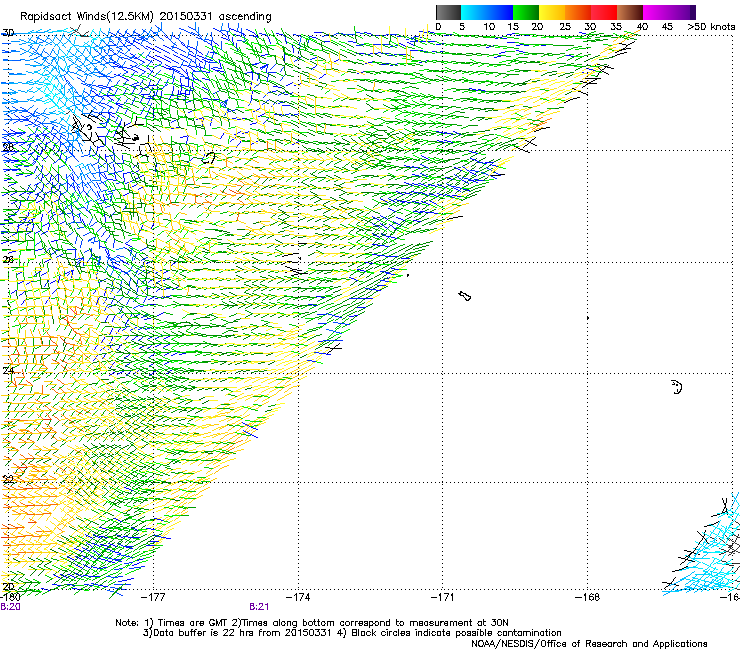Click the '-171' longitude axis label

coord(443,597)
